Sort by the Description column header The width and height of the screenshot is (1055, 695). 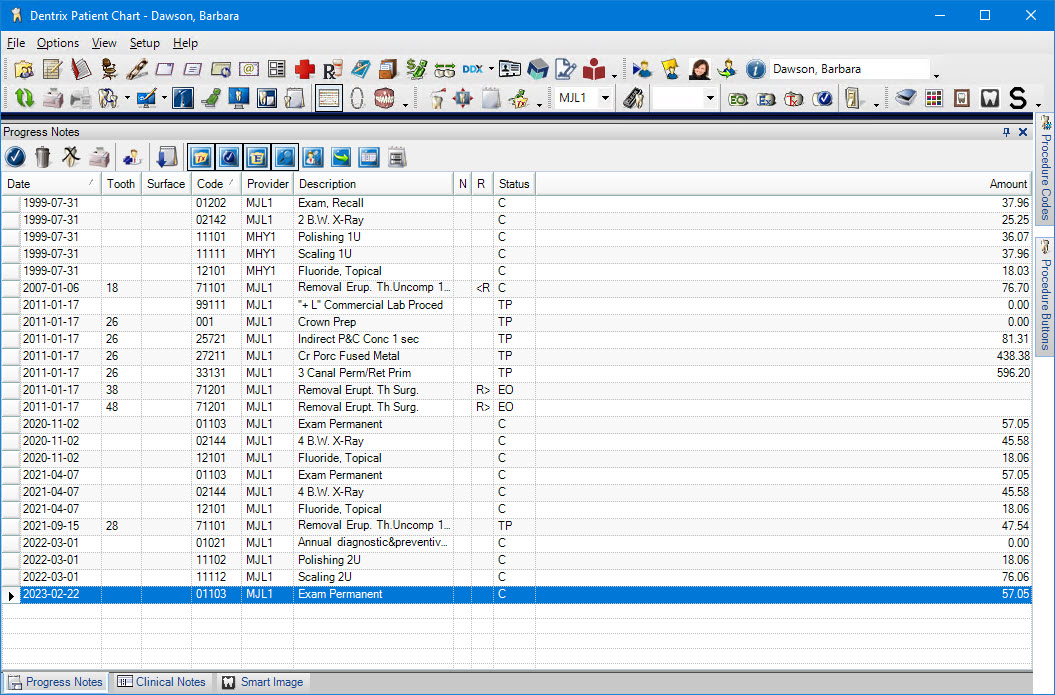click(x=327, y=184)
